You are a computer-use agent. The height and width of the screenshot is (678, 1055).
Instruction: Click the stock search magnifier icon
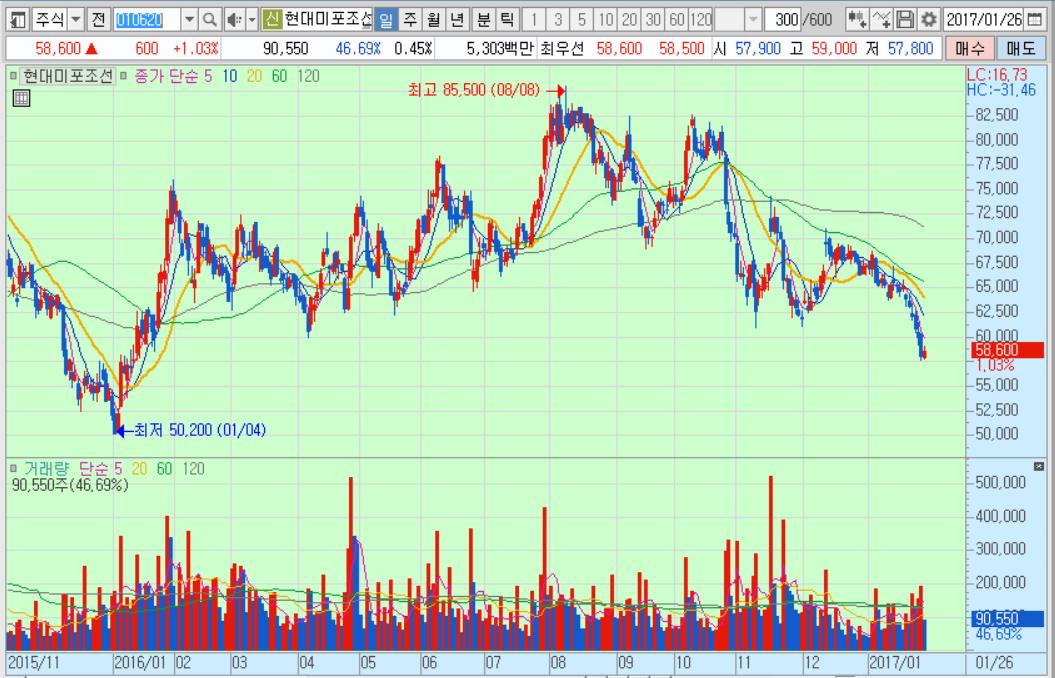point(210,20)
